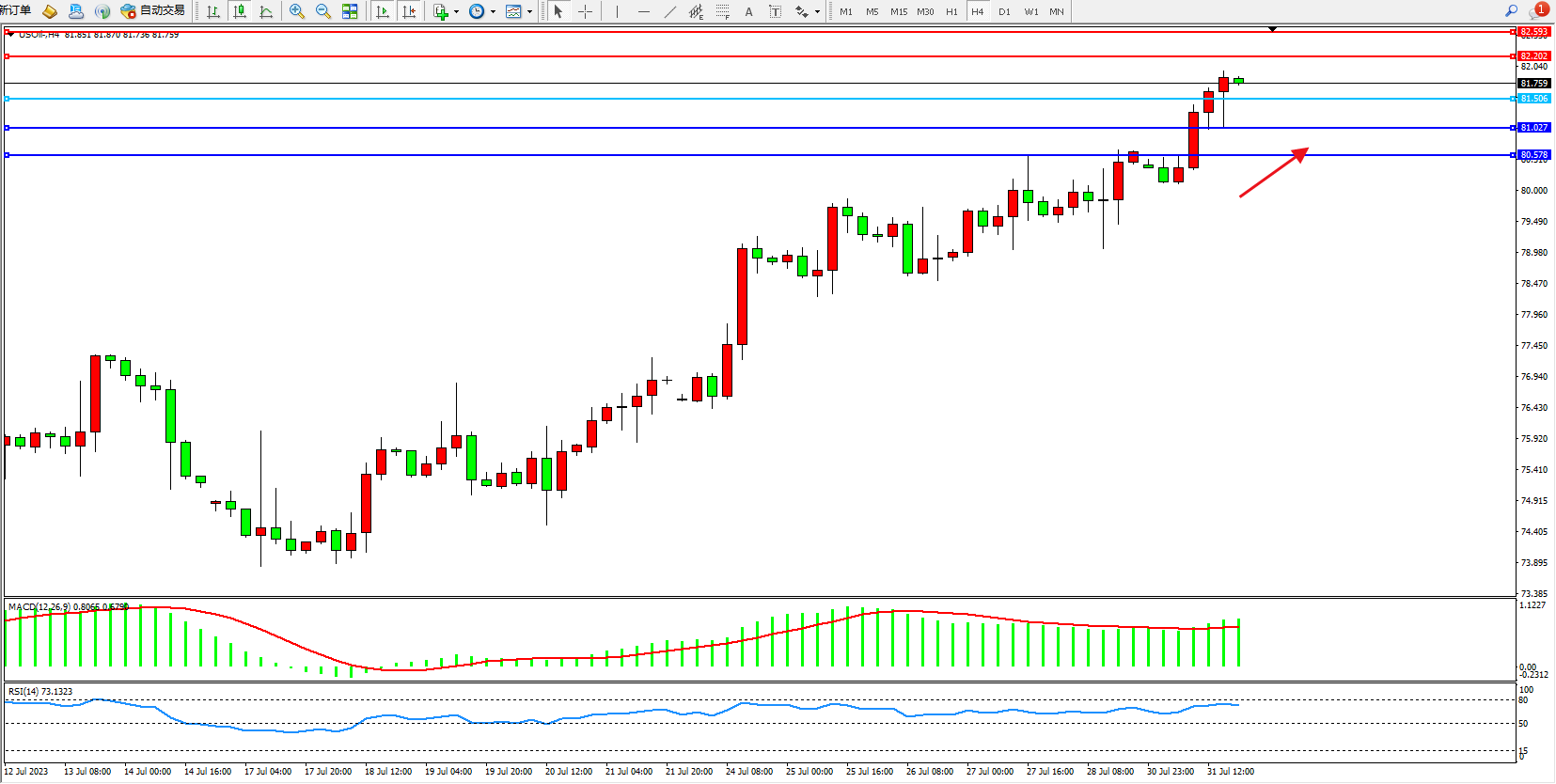Image resolution: width=1556 pixels, height=784 pixels.
Task: Click the 自动交易 auto trading button
Action: (x=153, y=11)
